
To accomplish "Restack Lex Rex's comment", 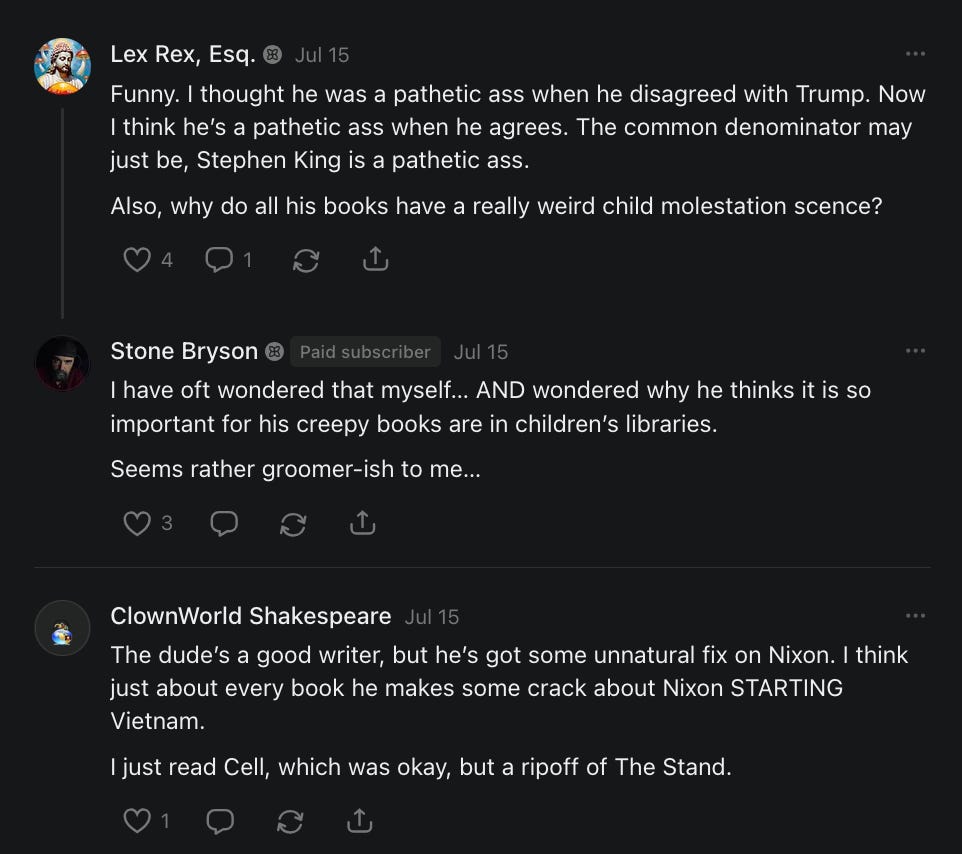I will (x=305, y=260).
